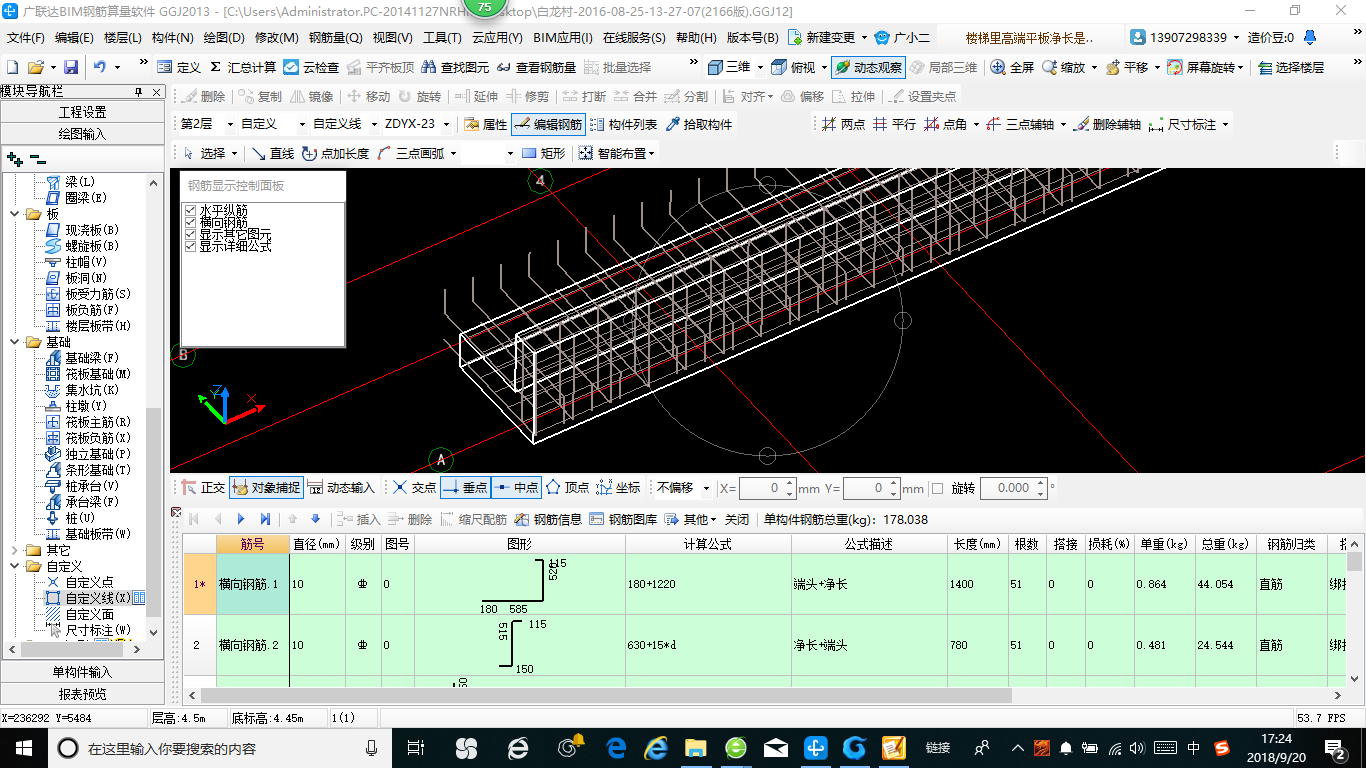This screenshot has width=1366, height=768.
Task: Click the Save disk icon in toolbar
Action: 71,67
